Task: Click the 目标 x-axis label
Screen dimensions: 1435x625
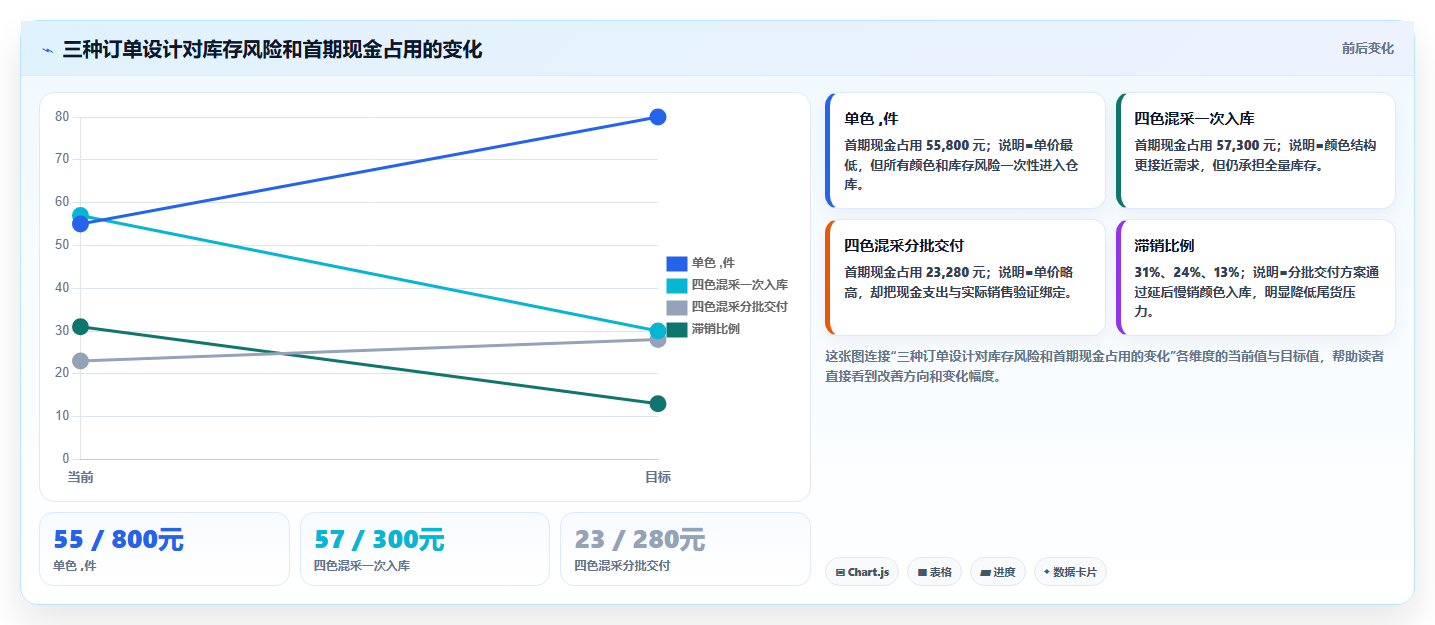Action: [658, 478]
